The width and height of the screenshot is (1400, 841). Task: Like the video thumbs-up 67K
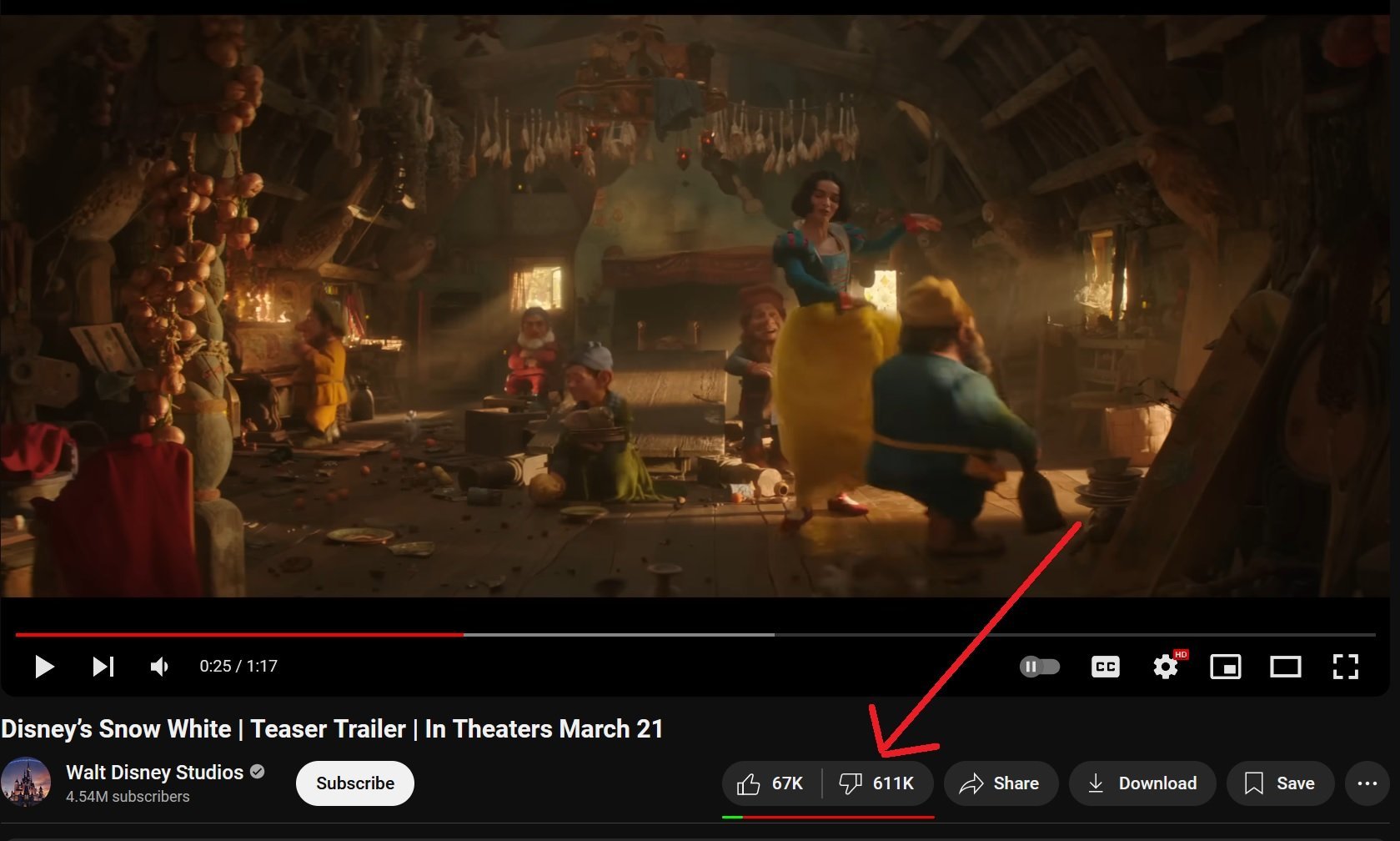coord(771,783)
